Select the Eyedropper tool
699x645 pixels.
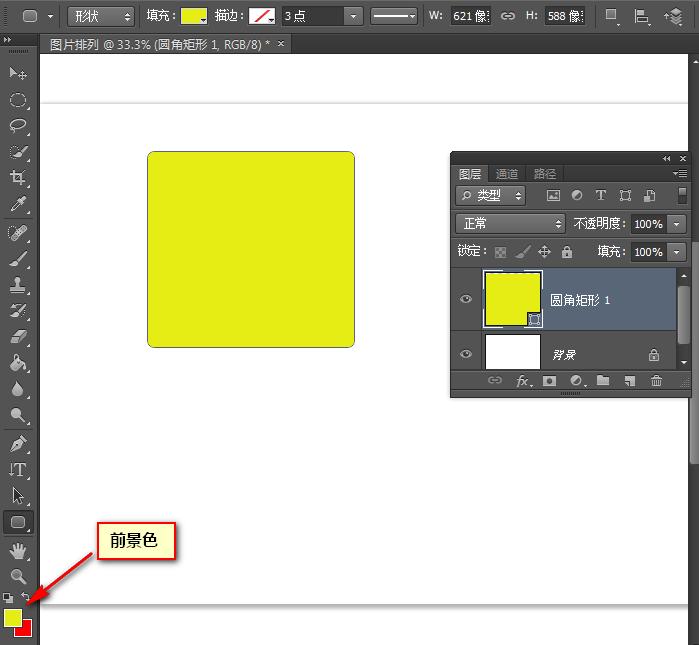(18, 204)
